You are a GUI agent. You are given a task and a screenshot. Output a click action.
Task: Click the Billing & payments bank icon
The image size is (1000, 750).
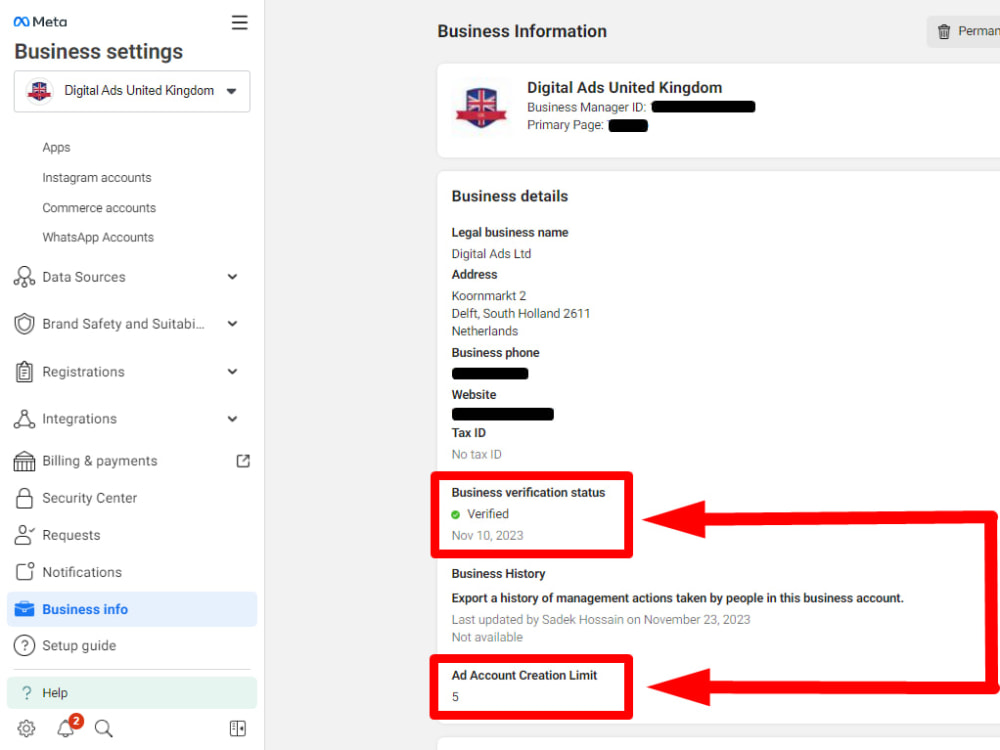click(24, 461)
